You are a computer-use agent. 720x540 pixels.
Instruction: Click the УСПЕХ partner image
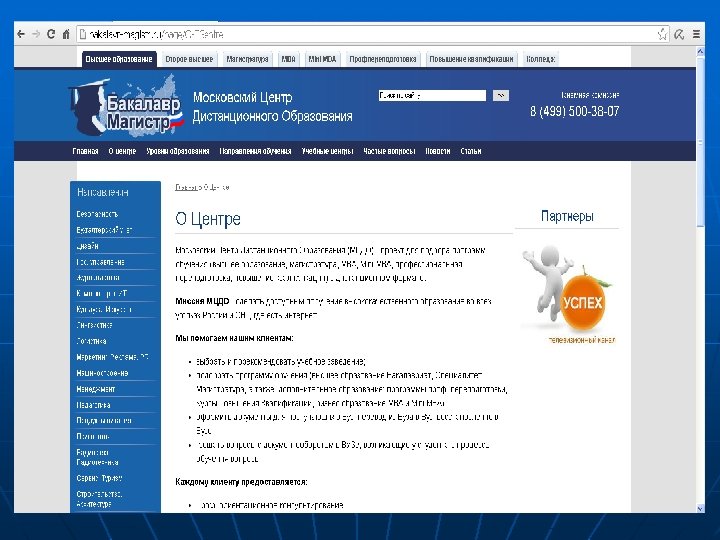pos(568,289)
